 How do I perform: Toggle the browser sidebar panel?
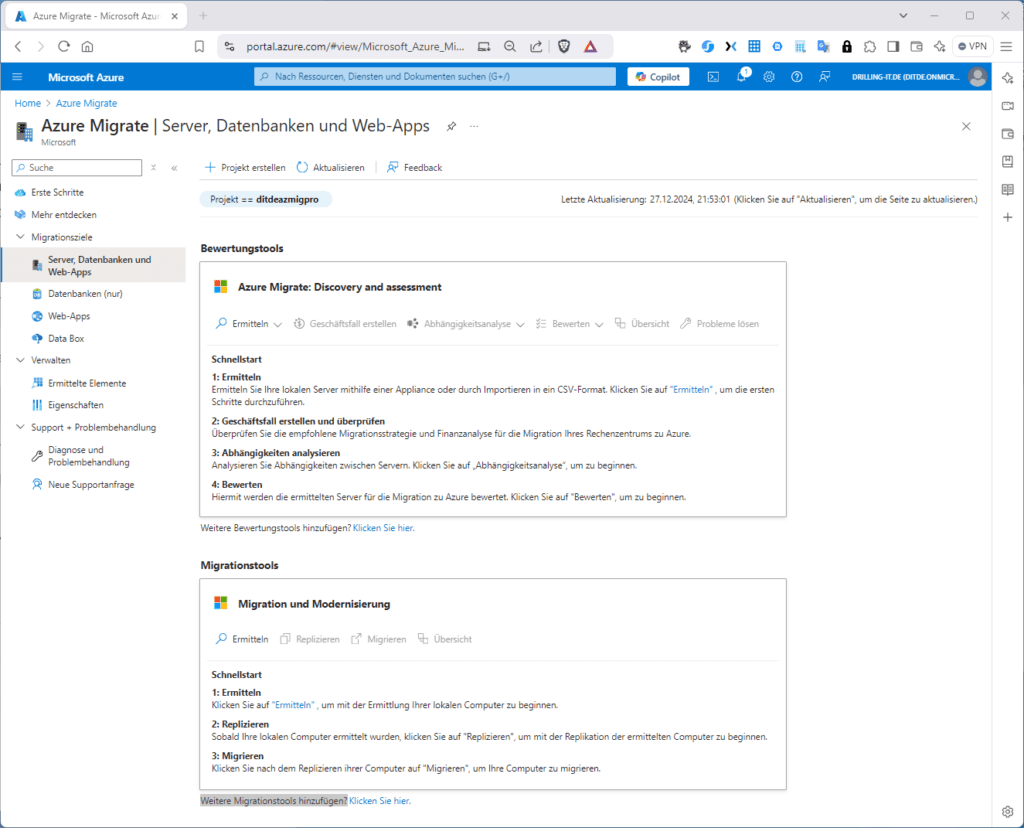click(893, 46)
